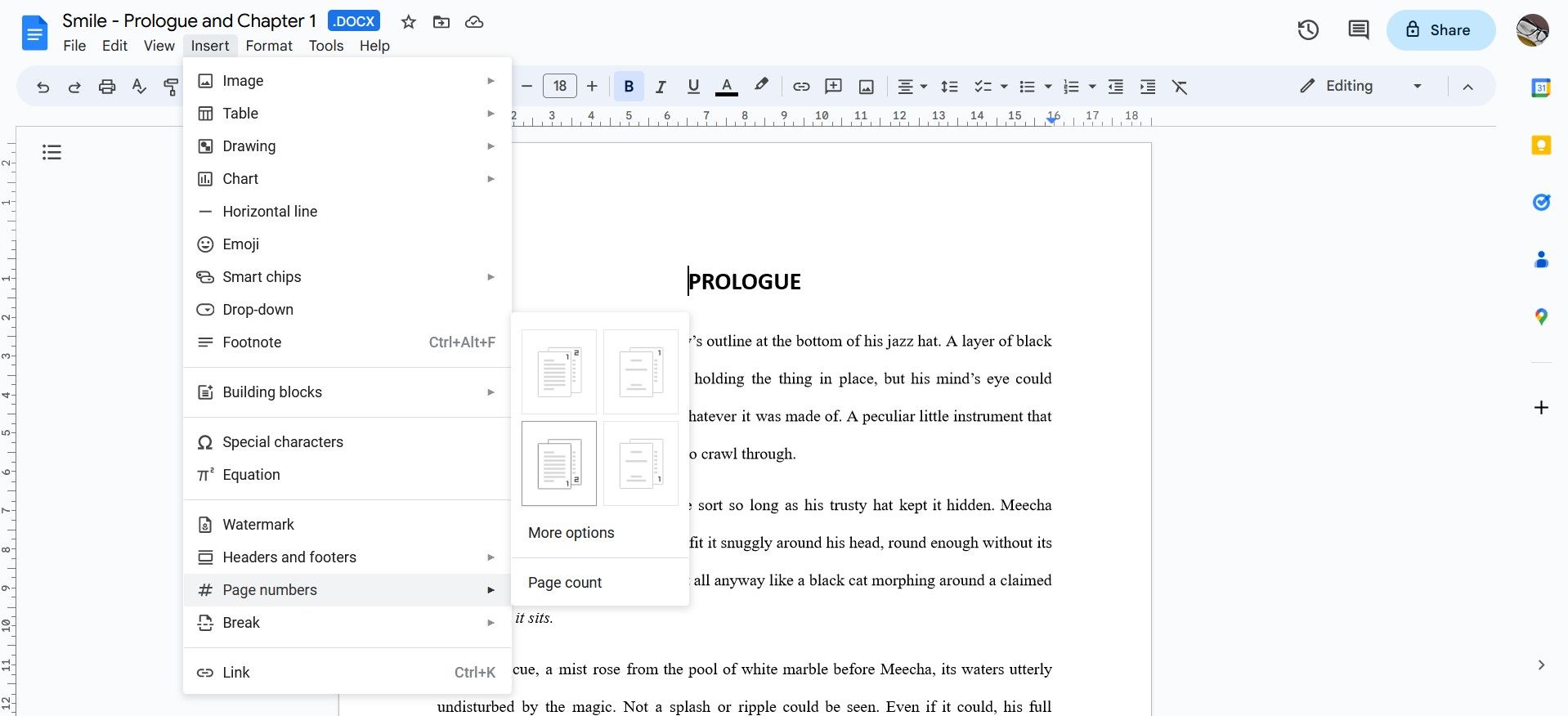Star this document
Image resolution: width=1568 pixels, height=716 pixels.
[409, 22]
